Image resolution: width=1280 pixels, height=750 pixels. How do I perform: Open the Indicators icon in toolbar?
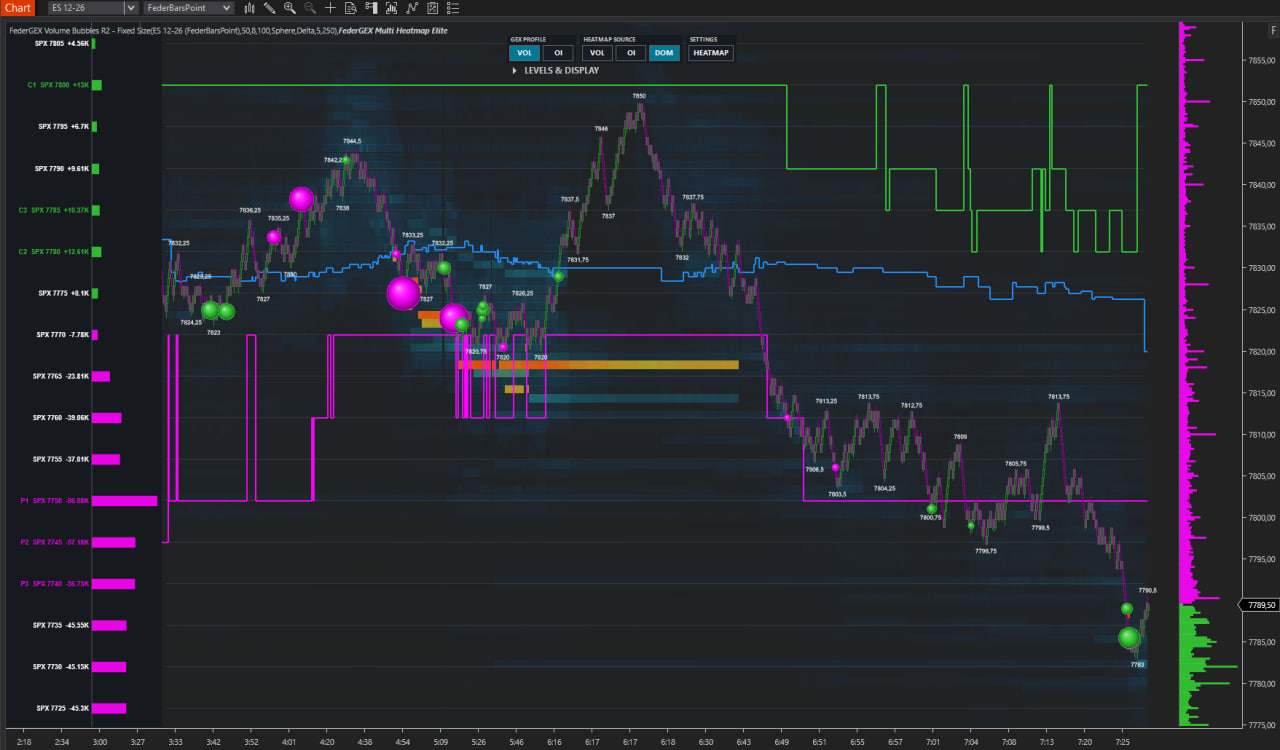tap(392, 8)
